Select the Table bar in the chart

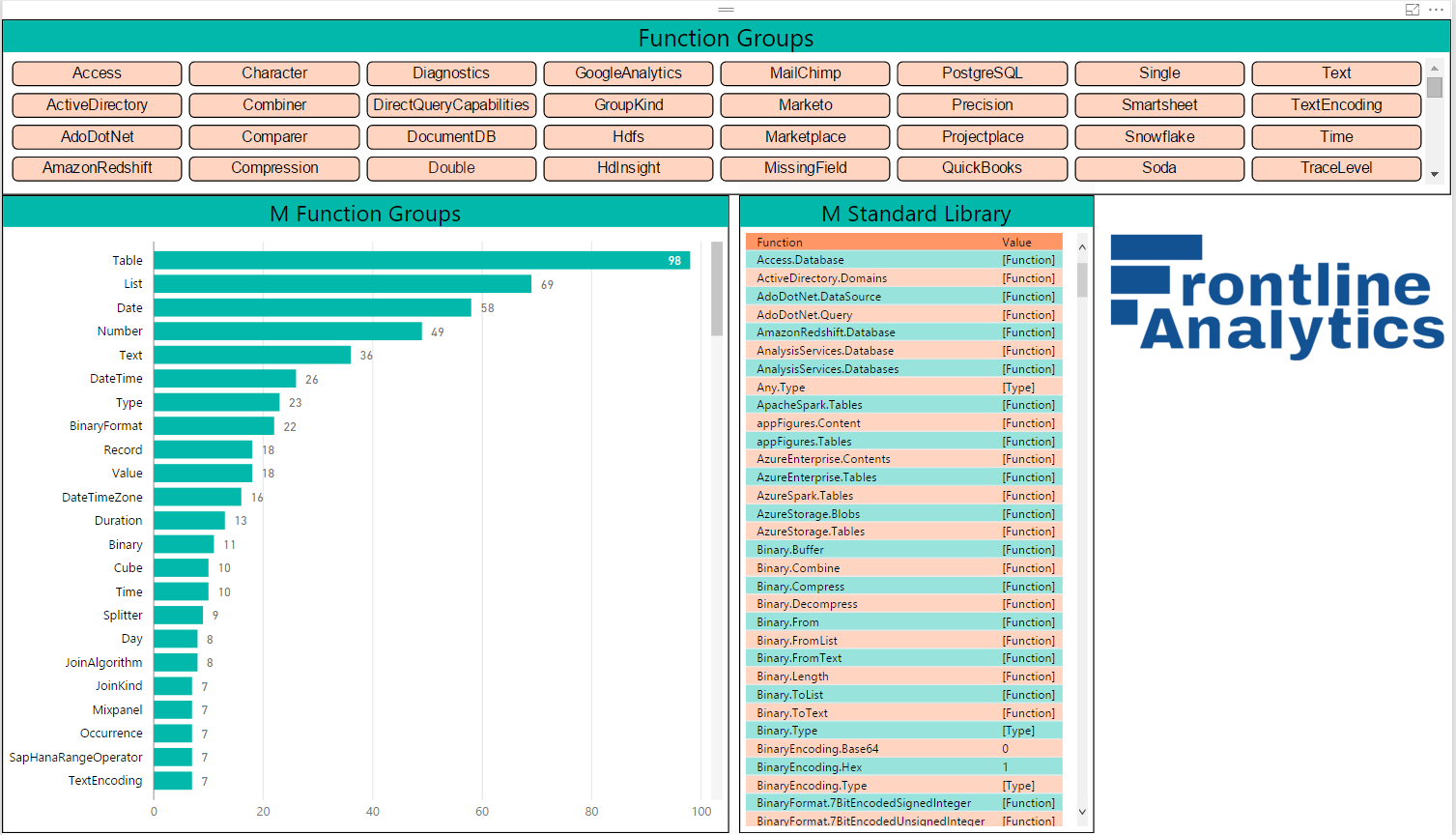click(x=421, y=261)
